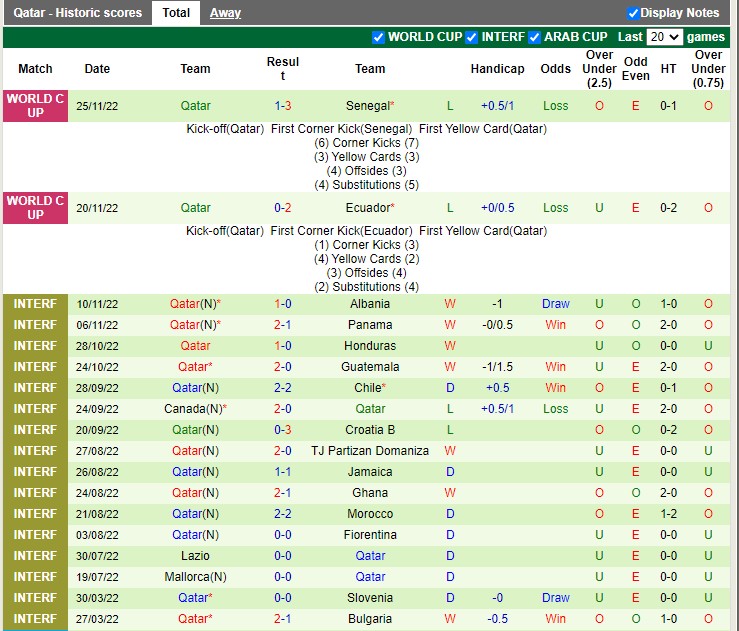Click the Draw odds in Slovenia row

pyautogui.click(x=556, y=598)
